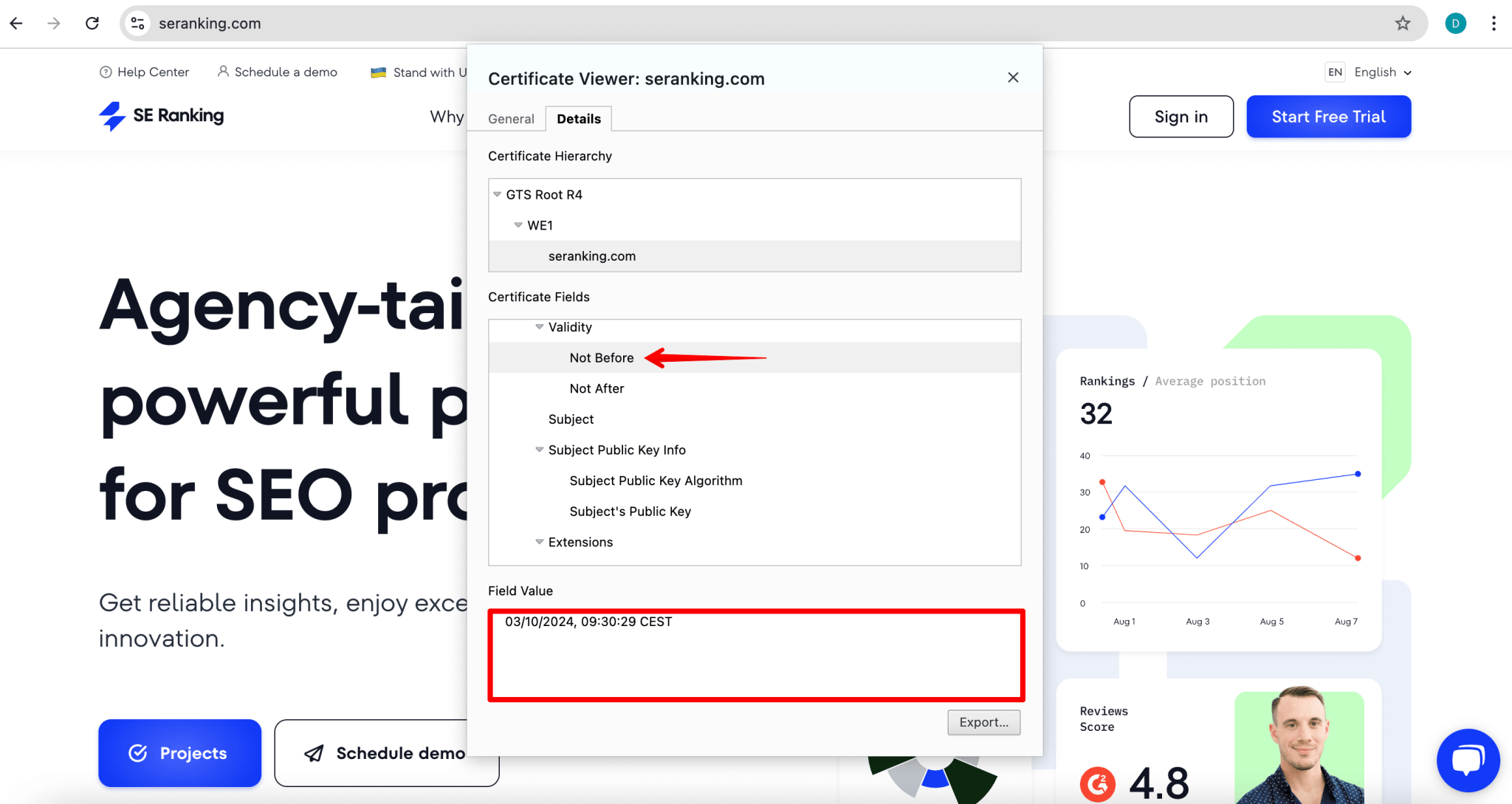The width and height of the screenshot is (1512, 804).
Task: Collapse the GTS Root R4 hierarchy node
Action: click(497, 194)
